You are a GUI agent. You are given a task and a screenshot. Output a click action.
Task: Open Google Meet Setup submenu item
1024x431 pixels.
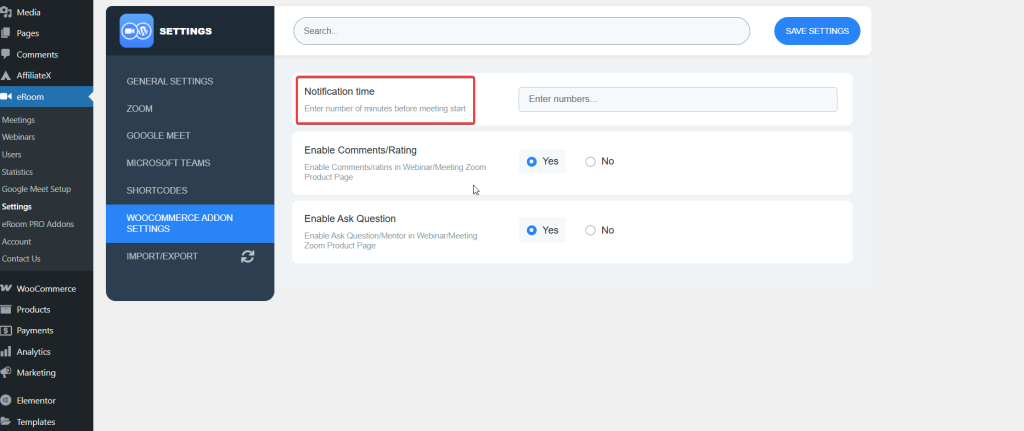[x=37, y=189]
